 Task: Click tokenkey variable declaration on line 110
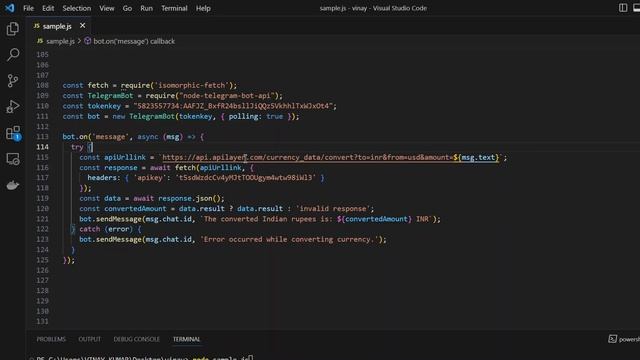tap(104, 106)
